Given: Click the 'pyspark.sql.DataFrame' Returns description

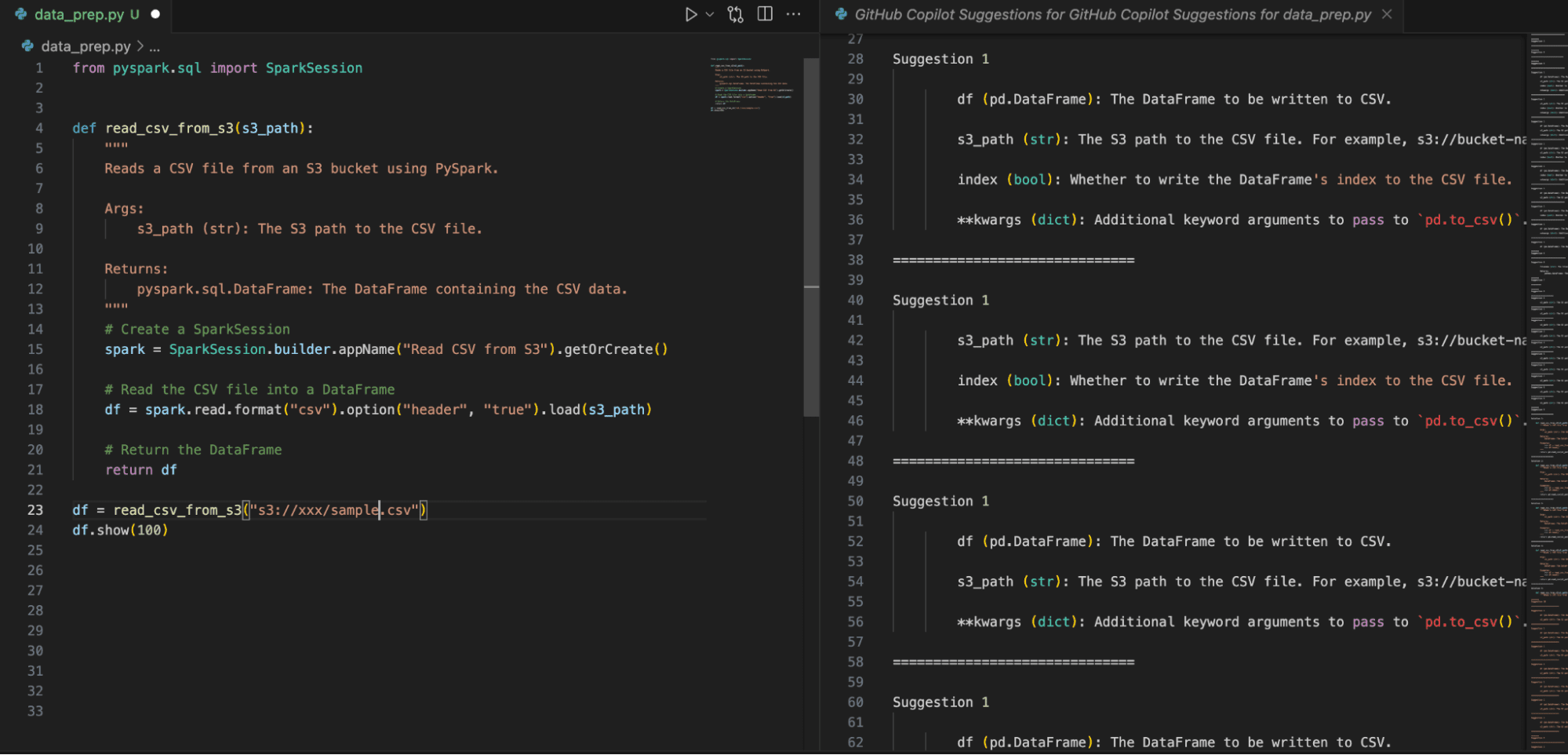Looking at the screenshot, I should (x=382, y=290).
